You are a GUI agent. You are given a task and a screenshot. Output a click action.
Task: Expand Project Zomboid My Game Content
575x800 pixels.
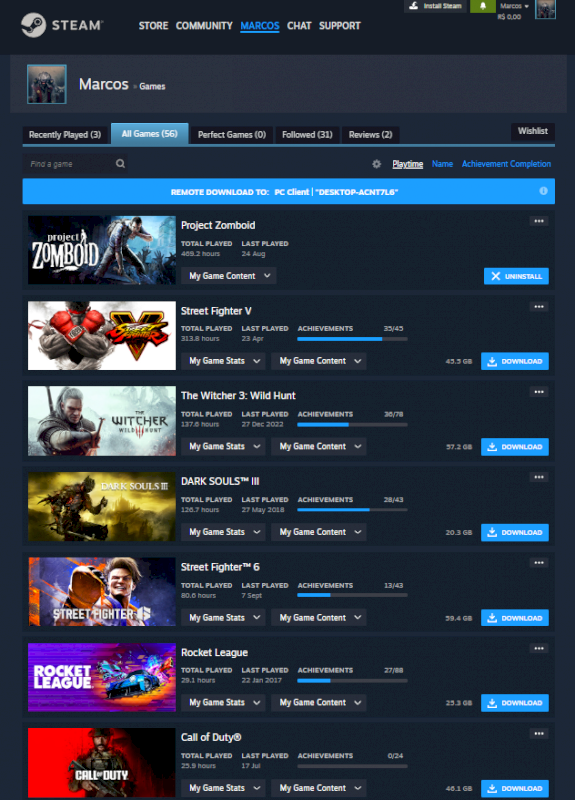(x=229, y=276)
